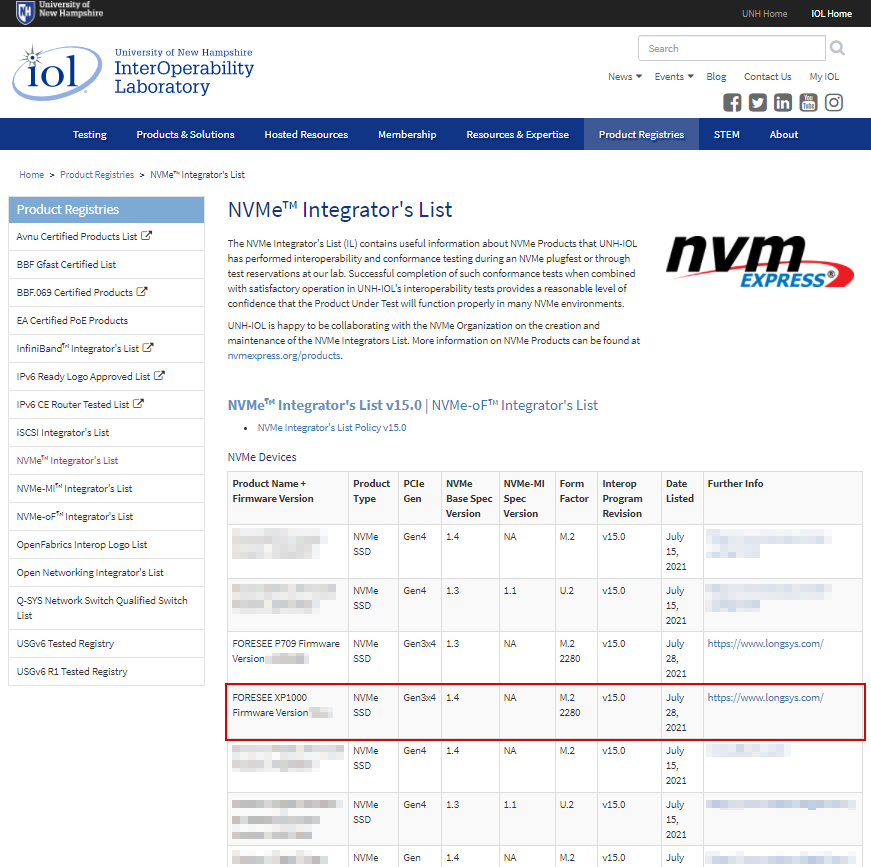Click the IOL InterOperability Laboratory logo

133,72
